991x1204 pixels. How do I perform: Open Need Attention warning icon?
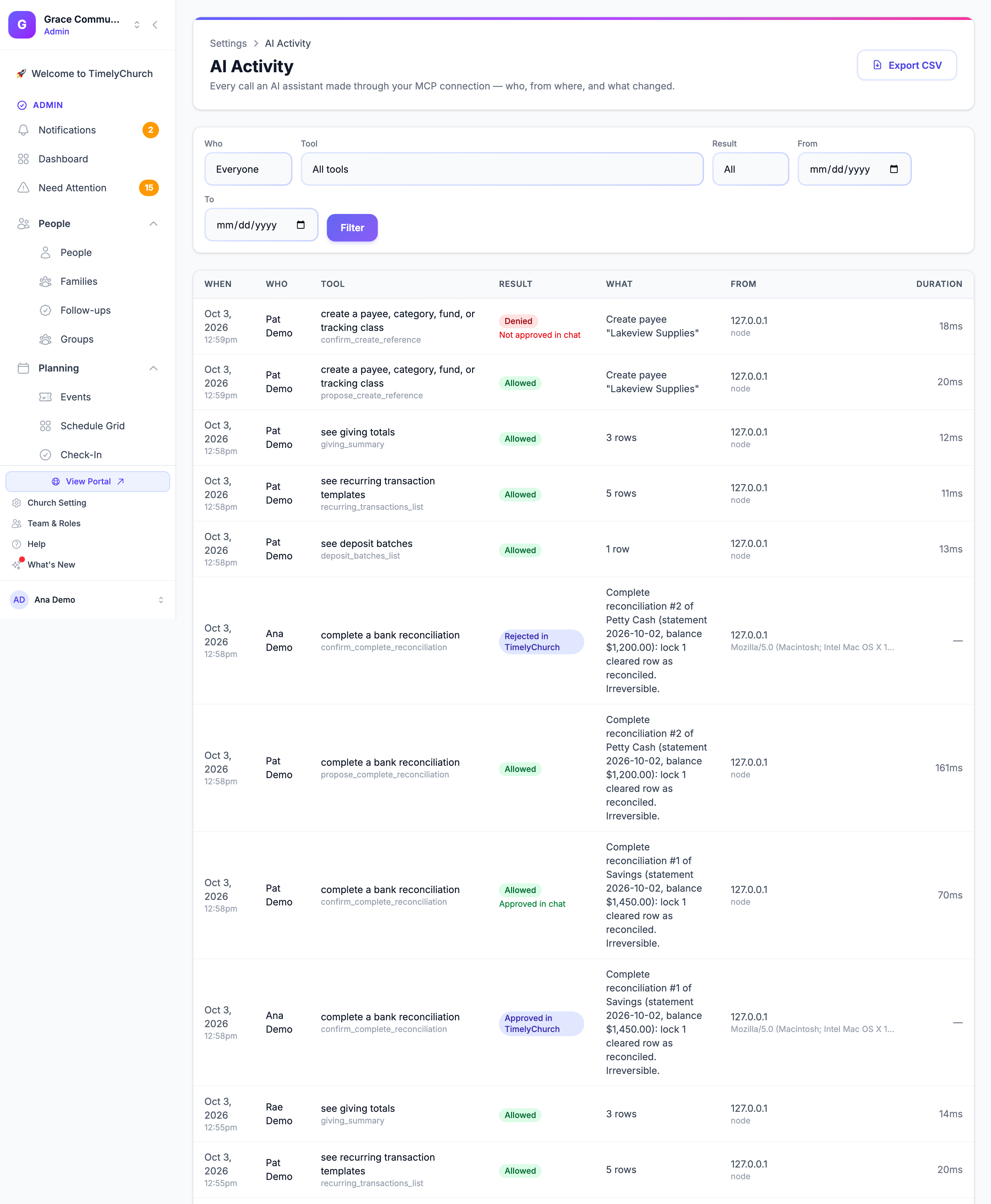(23, 188)
